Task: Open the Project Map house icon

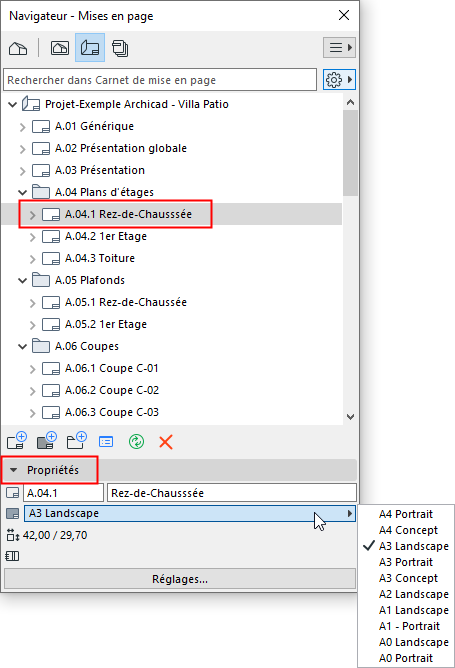Action: pos(18,48)
